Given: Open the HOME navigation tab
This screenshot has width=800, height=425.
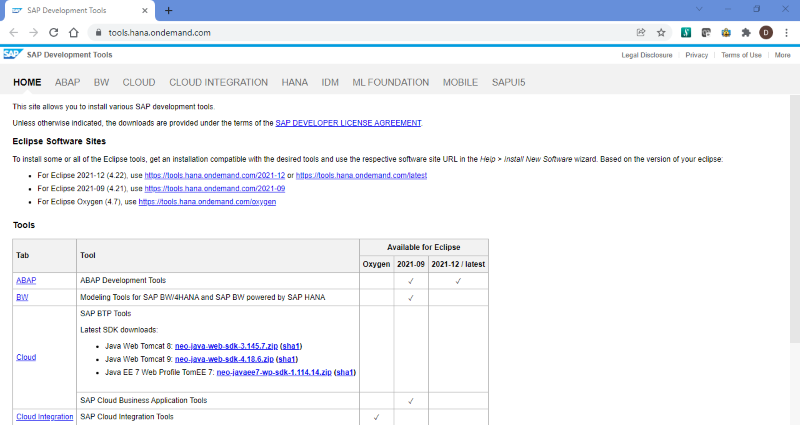Looking at the screenshot, I should pos(27,82).
